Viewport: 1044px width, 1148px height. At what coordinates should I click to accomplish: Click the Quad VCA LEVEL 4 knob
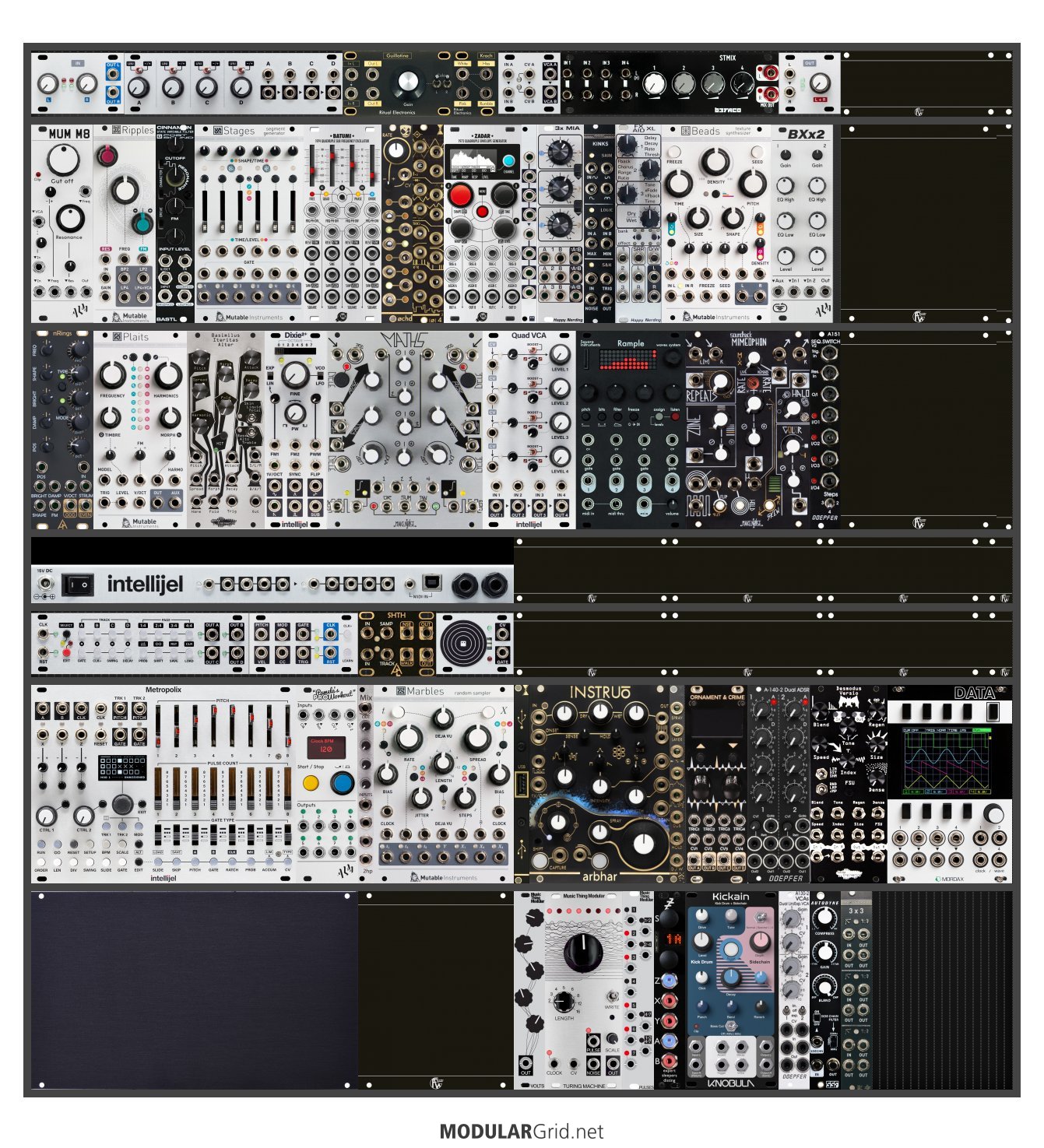[560, 457]
